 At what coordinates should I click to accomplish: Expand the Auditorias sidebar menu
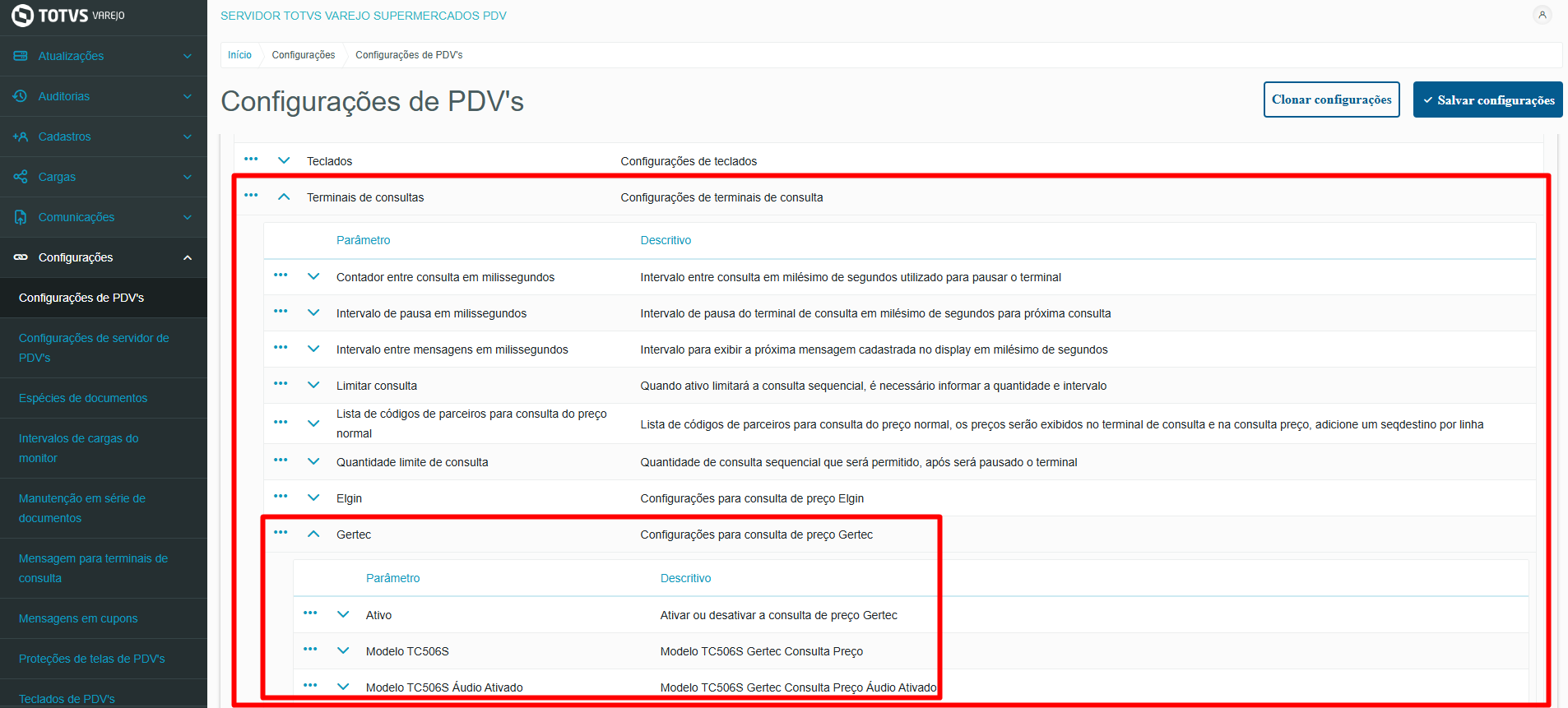pyautogui.click(x=188, y=96)
